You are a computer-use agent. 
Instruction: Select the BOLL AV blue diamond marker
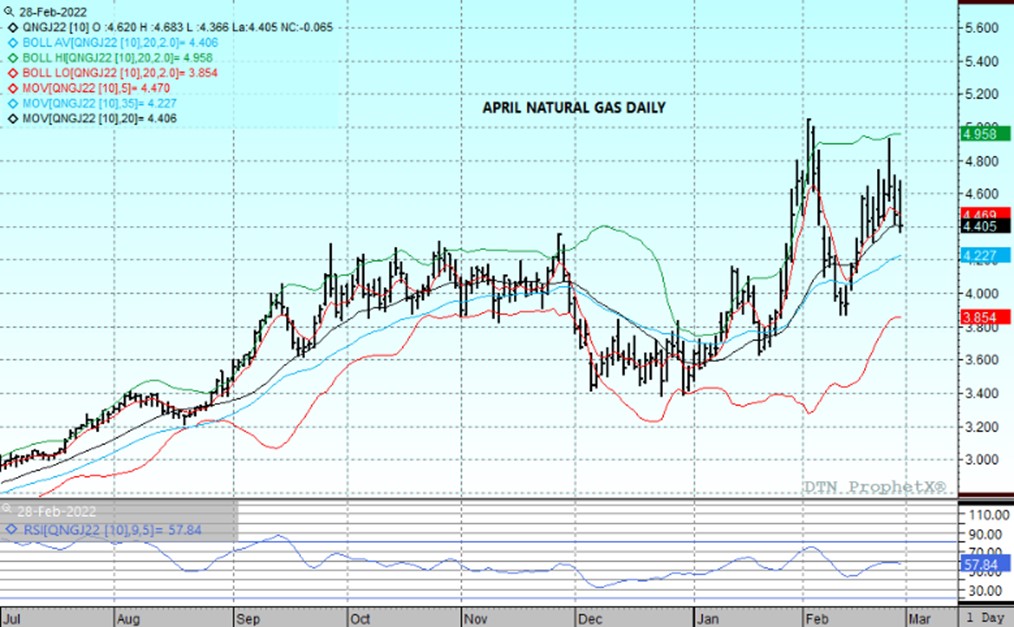click(x=10, y=47)
